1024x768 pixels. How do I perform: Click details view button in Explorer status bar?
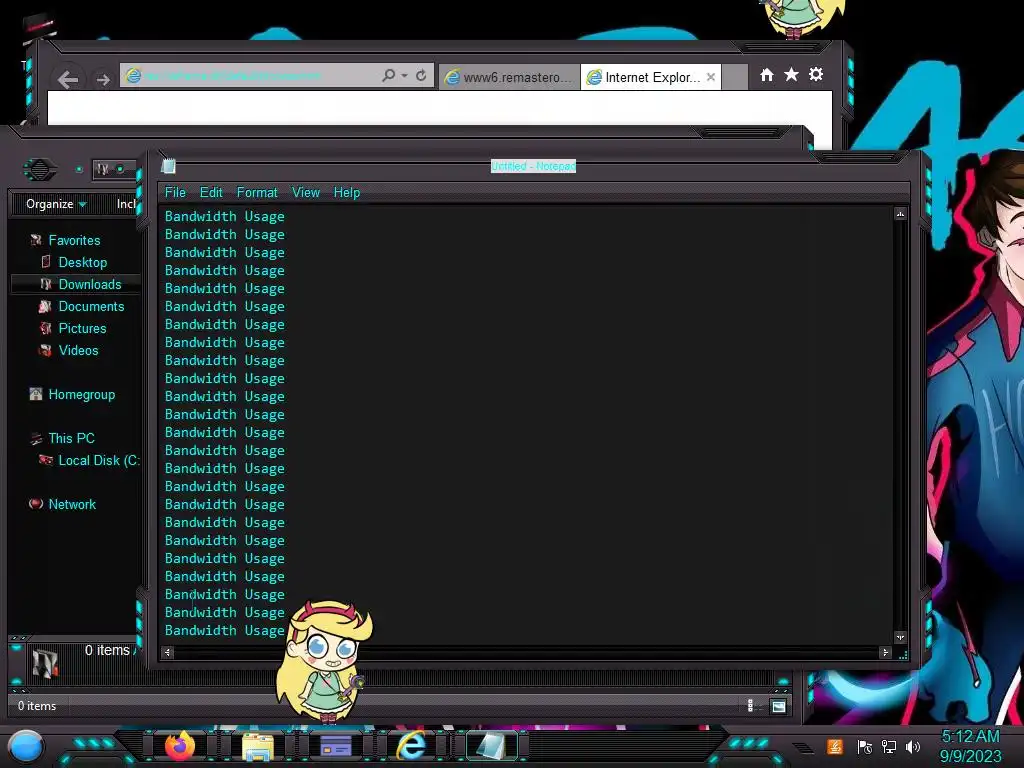click(750, 705)
